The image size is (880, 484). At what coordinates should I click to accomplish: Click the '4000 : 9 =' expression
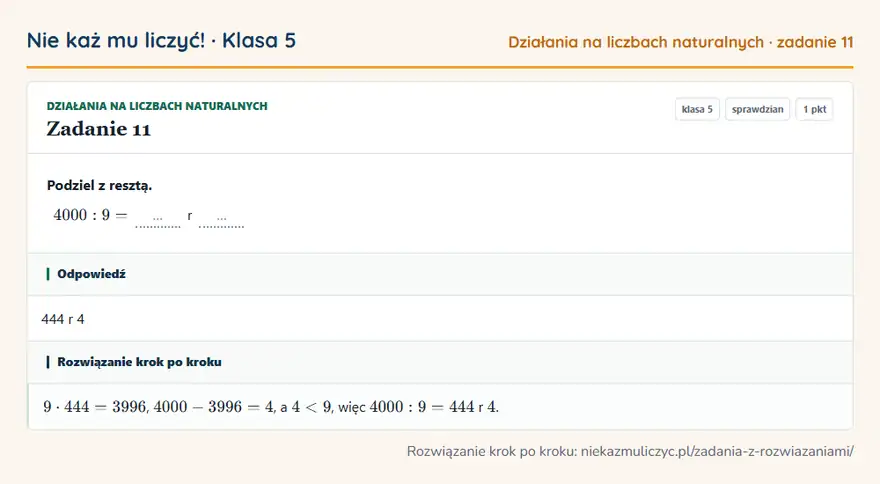90,215
